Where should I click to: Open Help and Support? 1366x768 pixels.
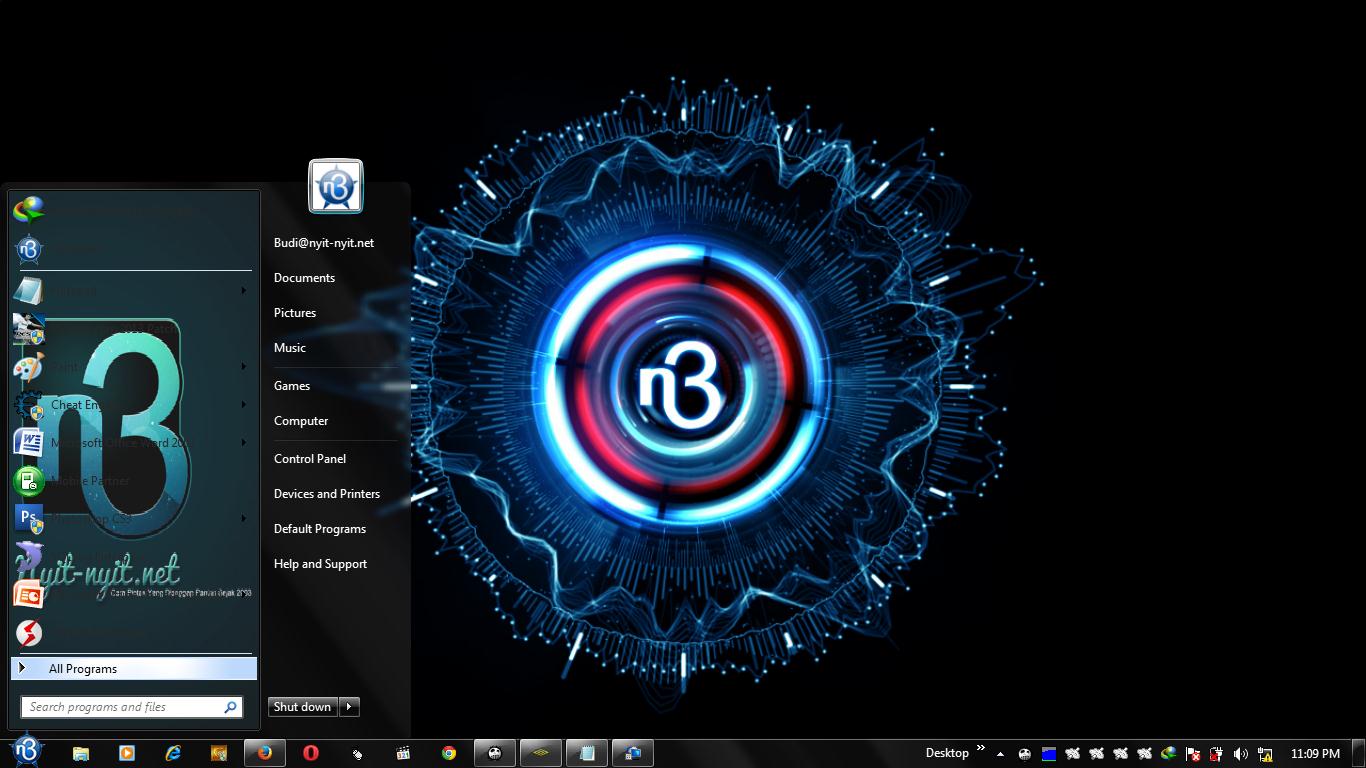(x=320, y=564)
